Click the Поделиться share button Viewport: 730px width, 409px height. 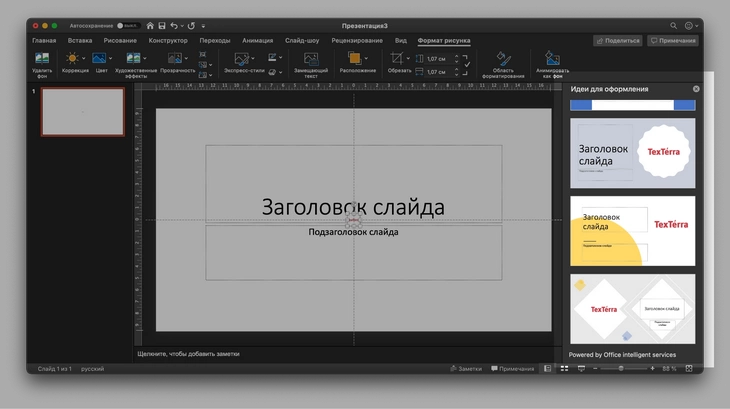click(x=618, y=40)
